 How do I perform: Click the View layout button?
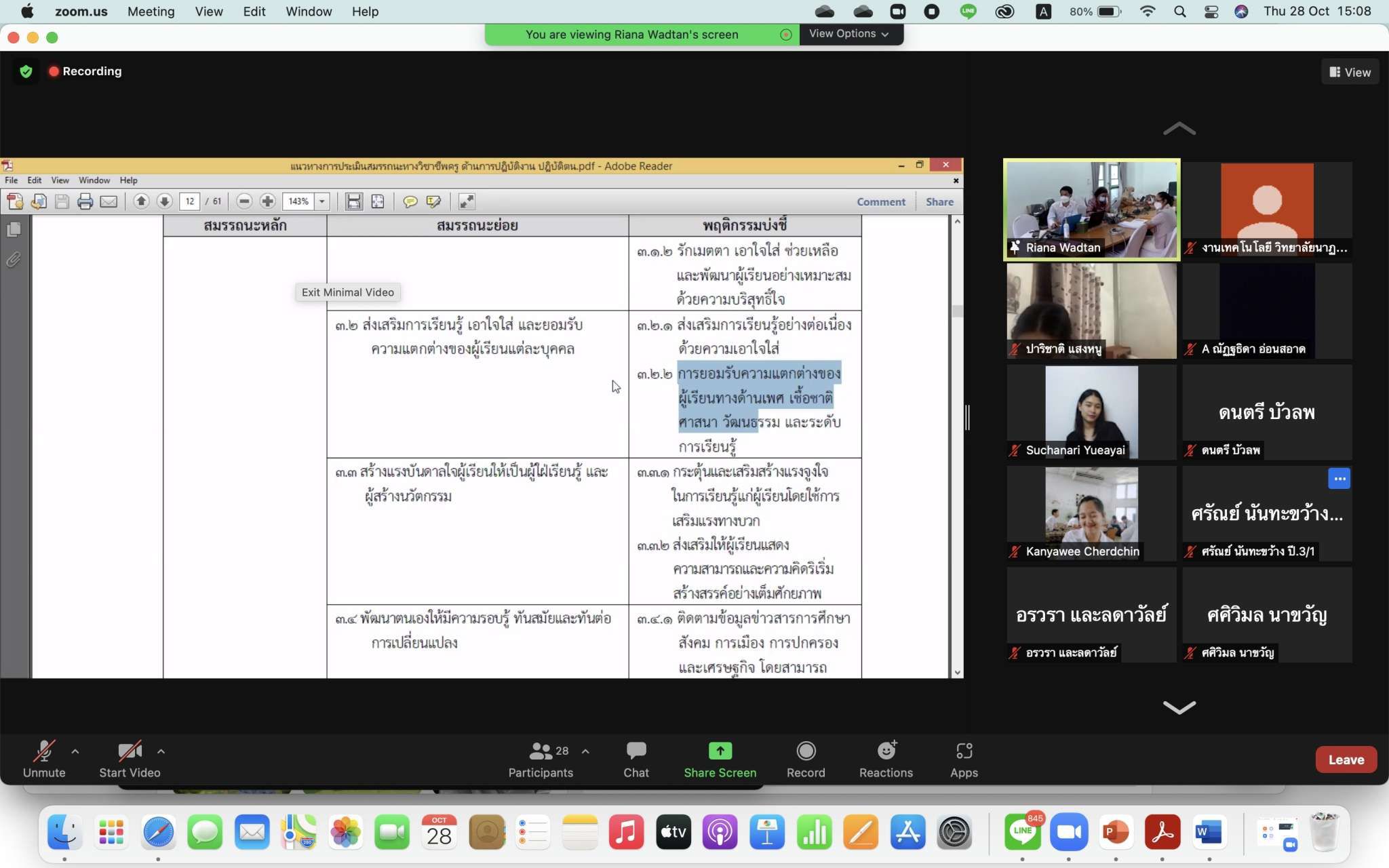pyautogui.click(x=1350, y=72)
